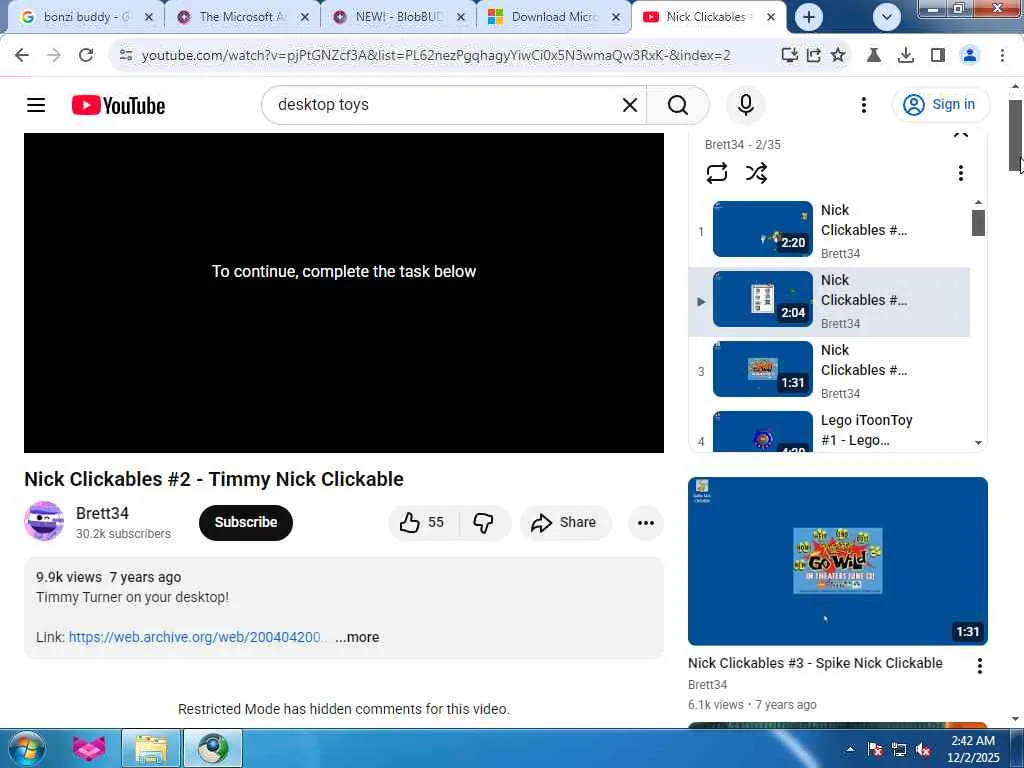Click the playlist panel scrollbar thumb

978,223
